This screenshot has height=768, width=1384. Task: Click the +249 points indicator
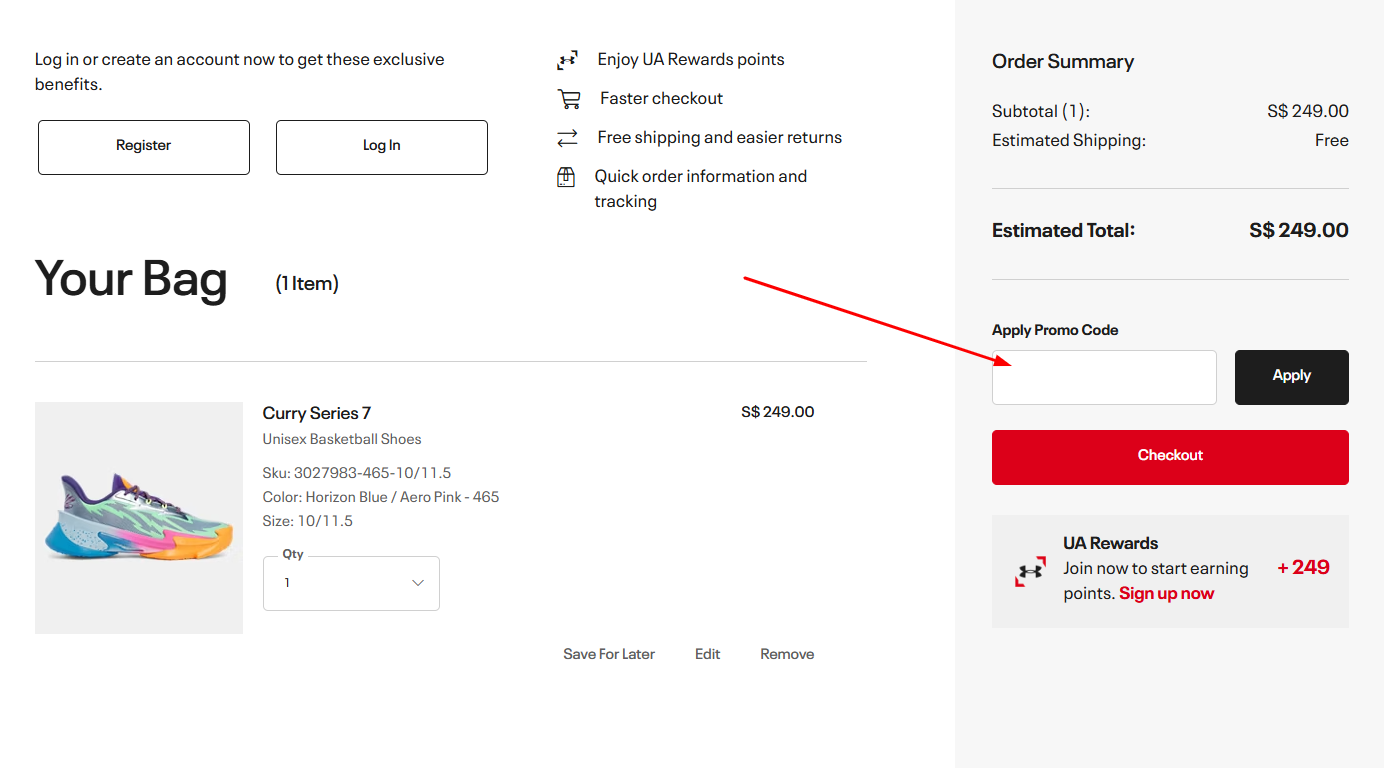pos(1302,566)
